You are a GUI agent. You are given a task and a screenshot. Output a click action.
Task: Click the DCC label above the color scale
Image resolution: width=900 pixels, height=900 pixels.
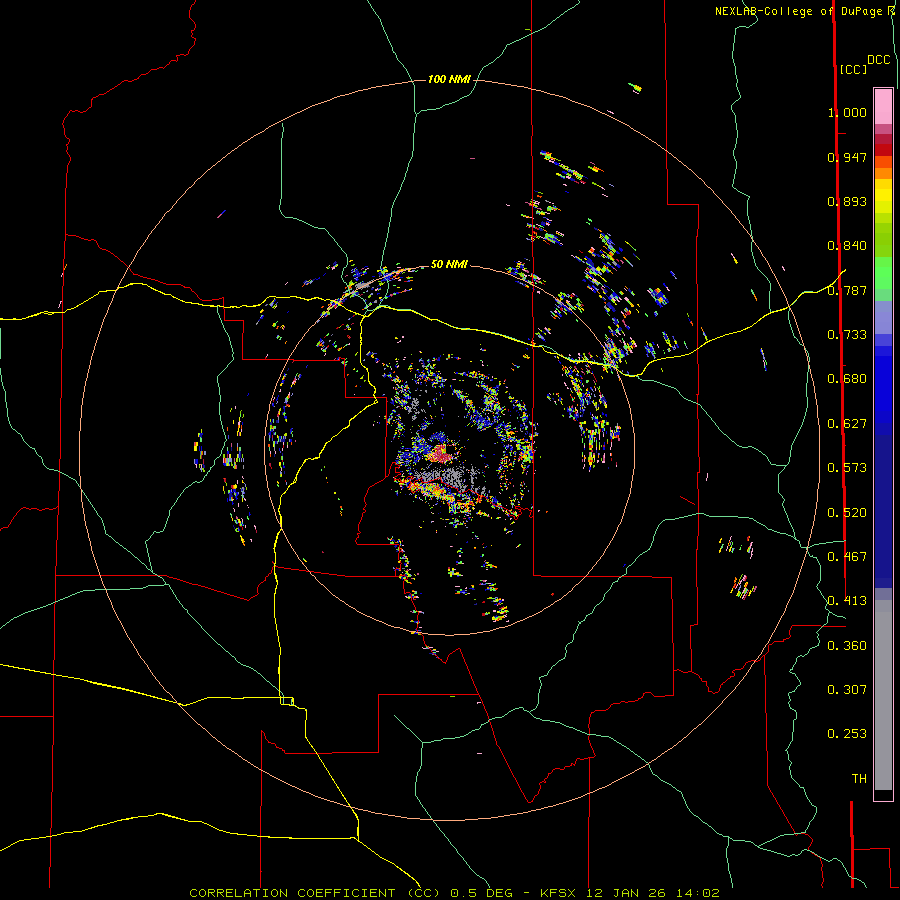coord(878,60)
